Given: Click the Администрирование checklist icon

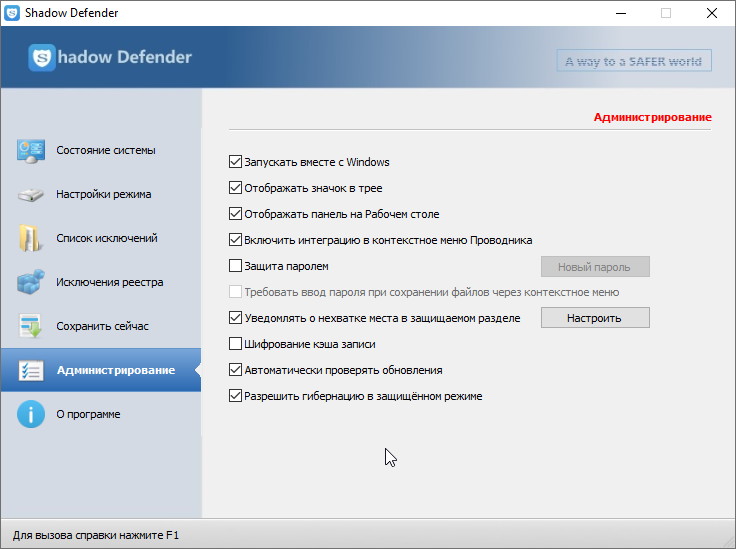Looking at the screenshot, I should [31, 370].
